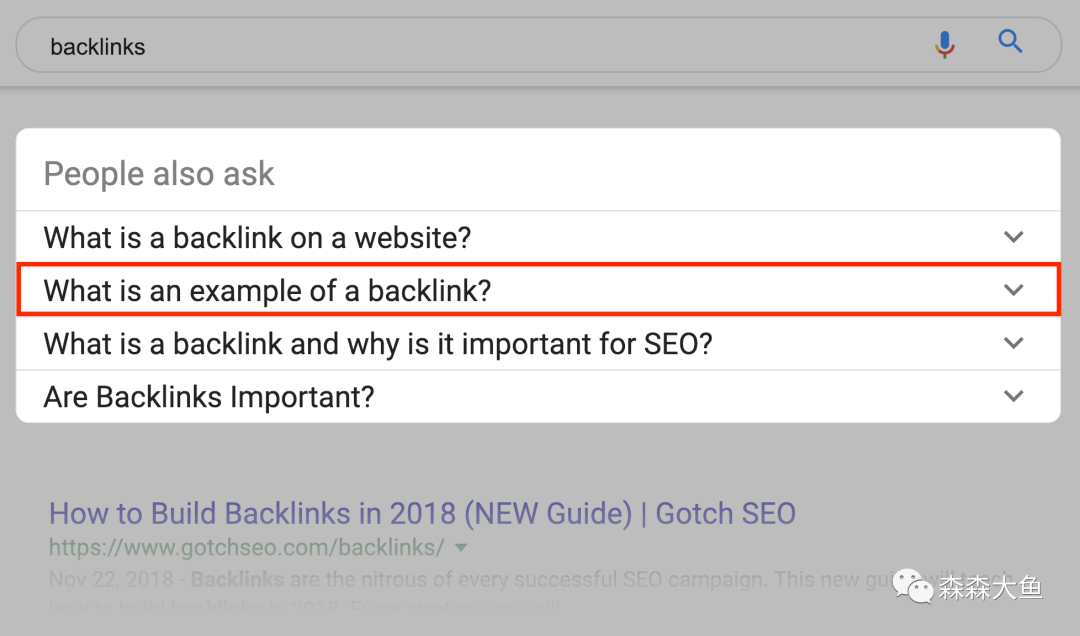Viewport: 1080px width, 636px height.
Task: Click the bold 'Backlinks' word in snippet
Action: pyautogui.click(x=237, y=579)
